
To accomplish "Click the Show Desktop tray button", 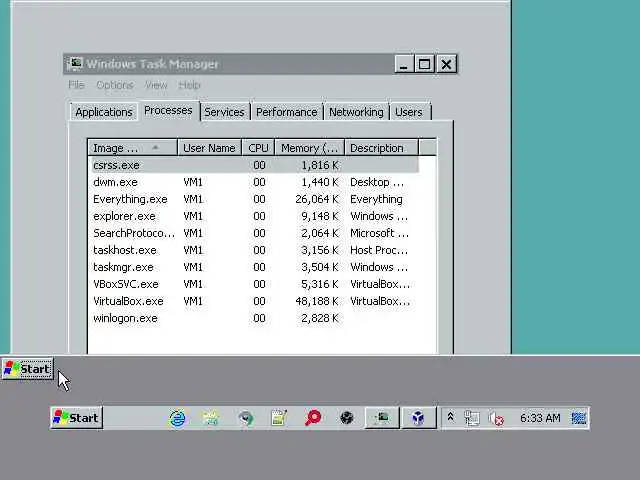I will pyautogui.click(x=578, y=418).
